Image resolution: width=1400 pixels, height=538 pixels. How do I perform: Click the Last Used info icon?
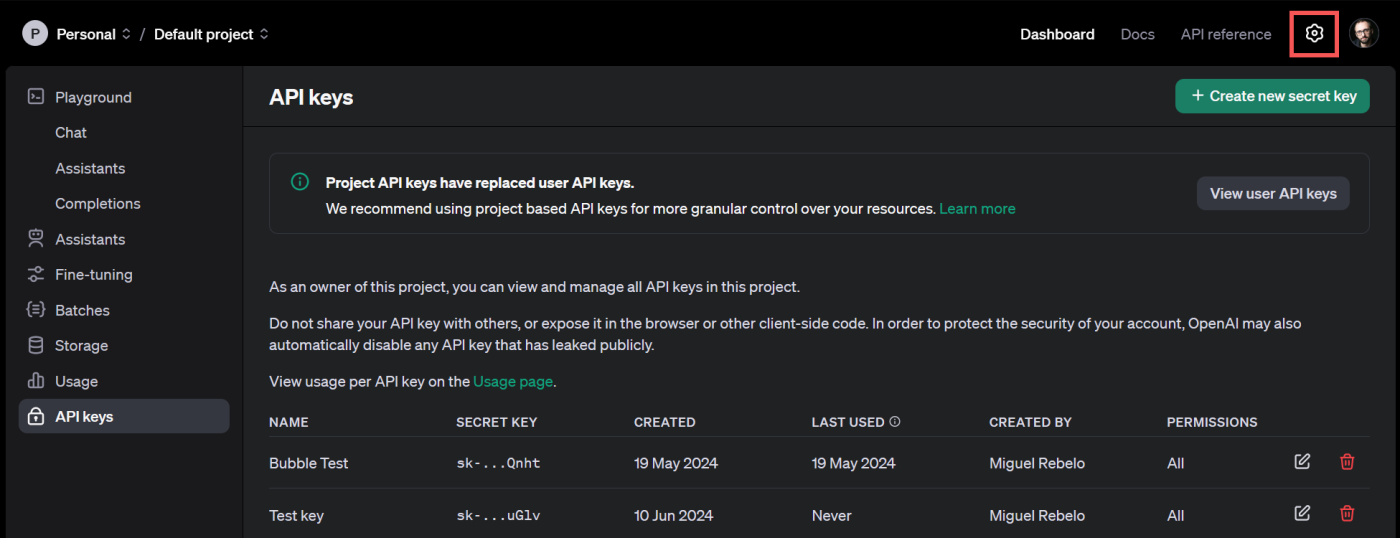[895, 422]
